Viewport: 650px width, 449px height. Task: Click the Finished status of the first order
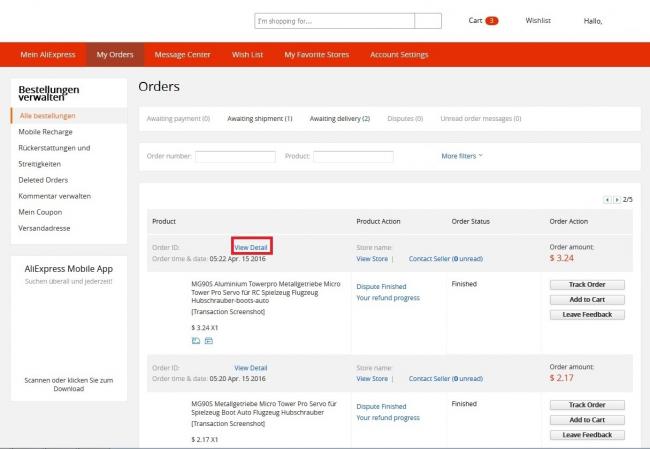tap(464, 284)
